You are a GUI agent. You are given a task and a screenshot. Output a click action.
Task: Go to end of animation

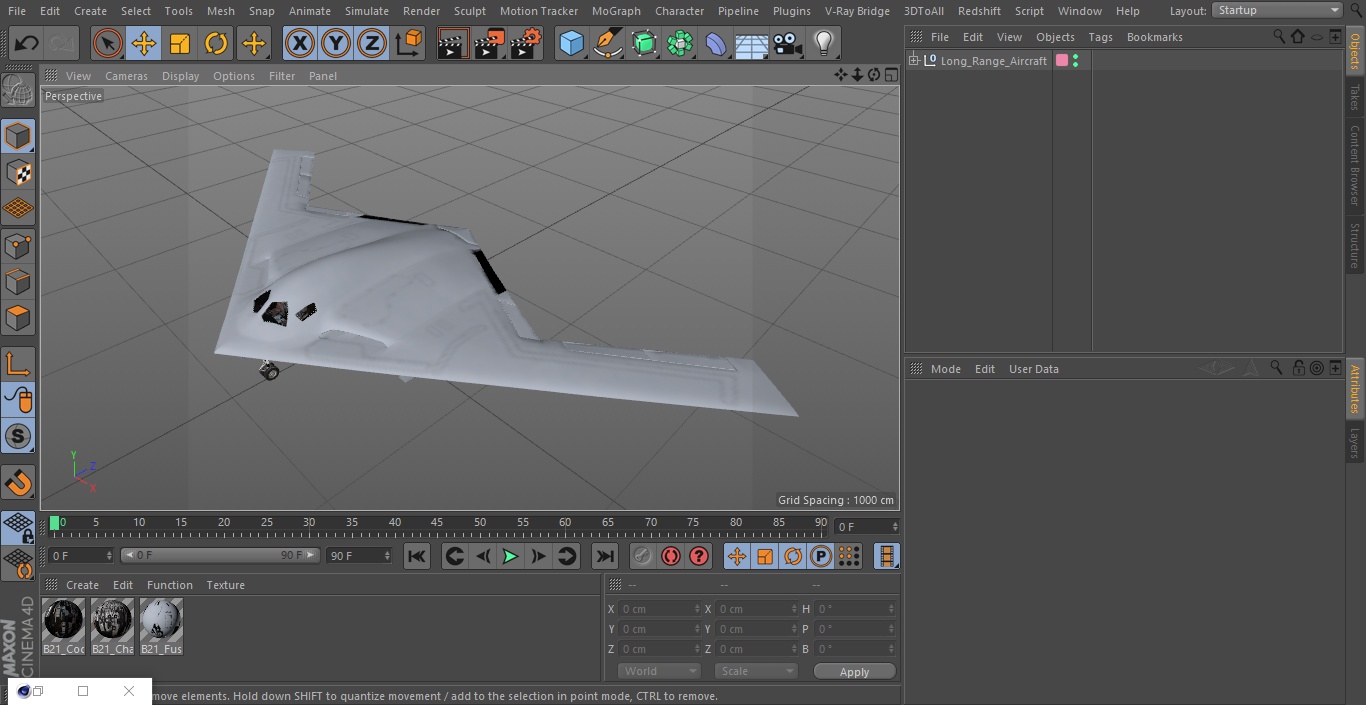point(605,556)
